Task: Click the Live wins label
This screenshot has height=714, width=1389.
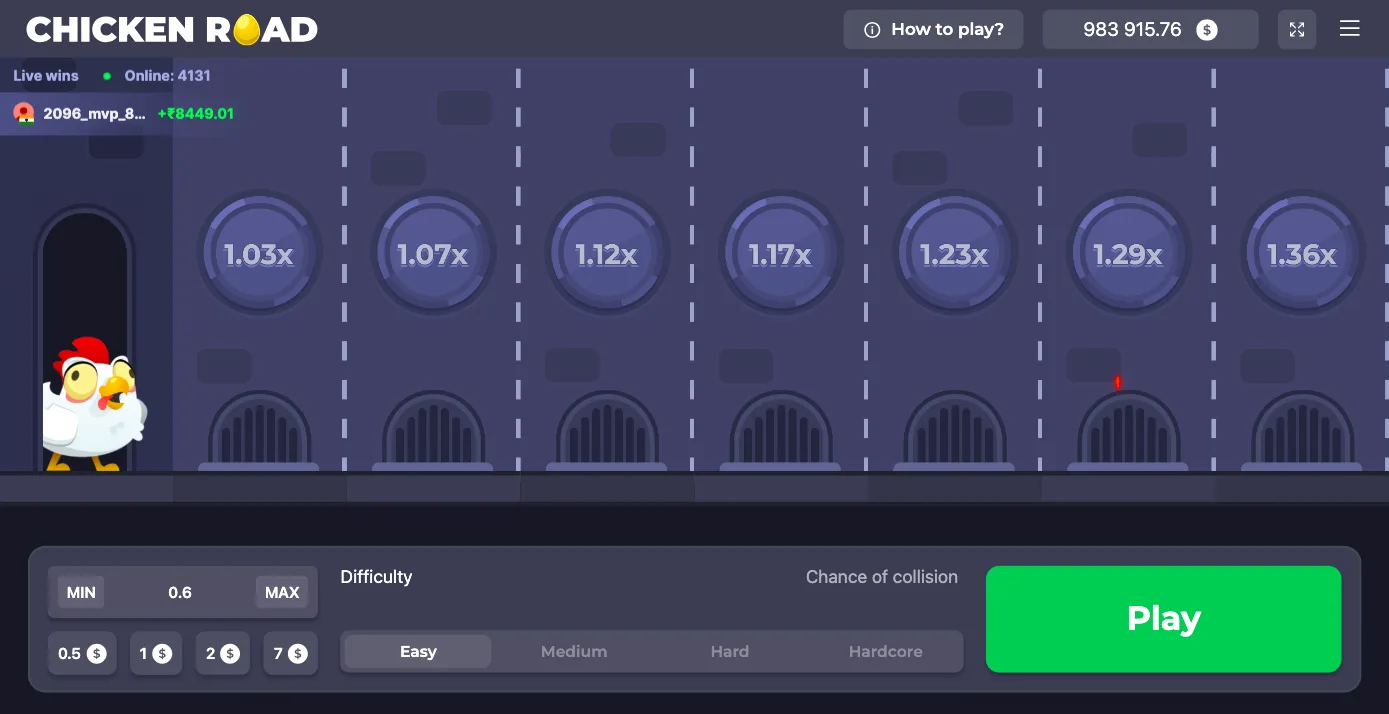Action: 46,76
